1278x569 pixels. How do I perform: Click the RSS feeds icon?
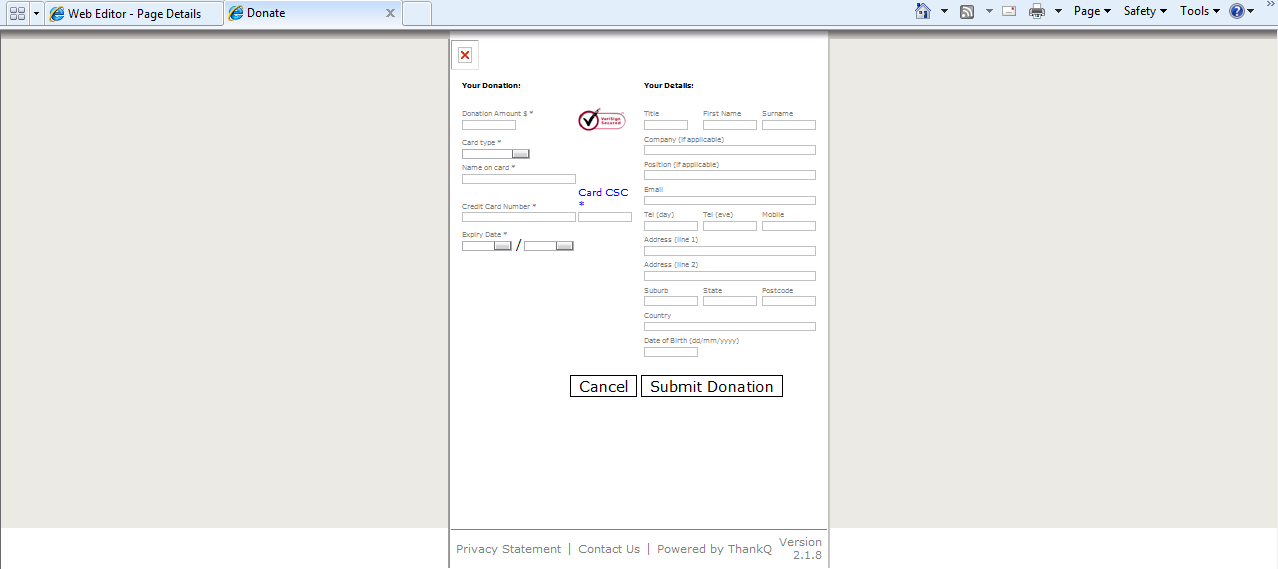point(967,12)
